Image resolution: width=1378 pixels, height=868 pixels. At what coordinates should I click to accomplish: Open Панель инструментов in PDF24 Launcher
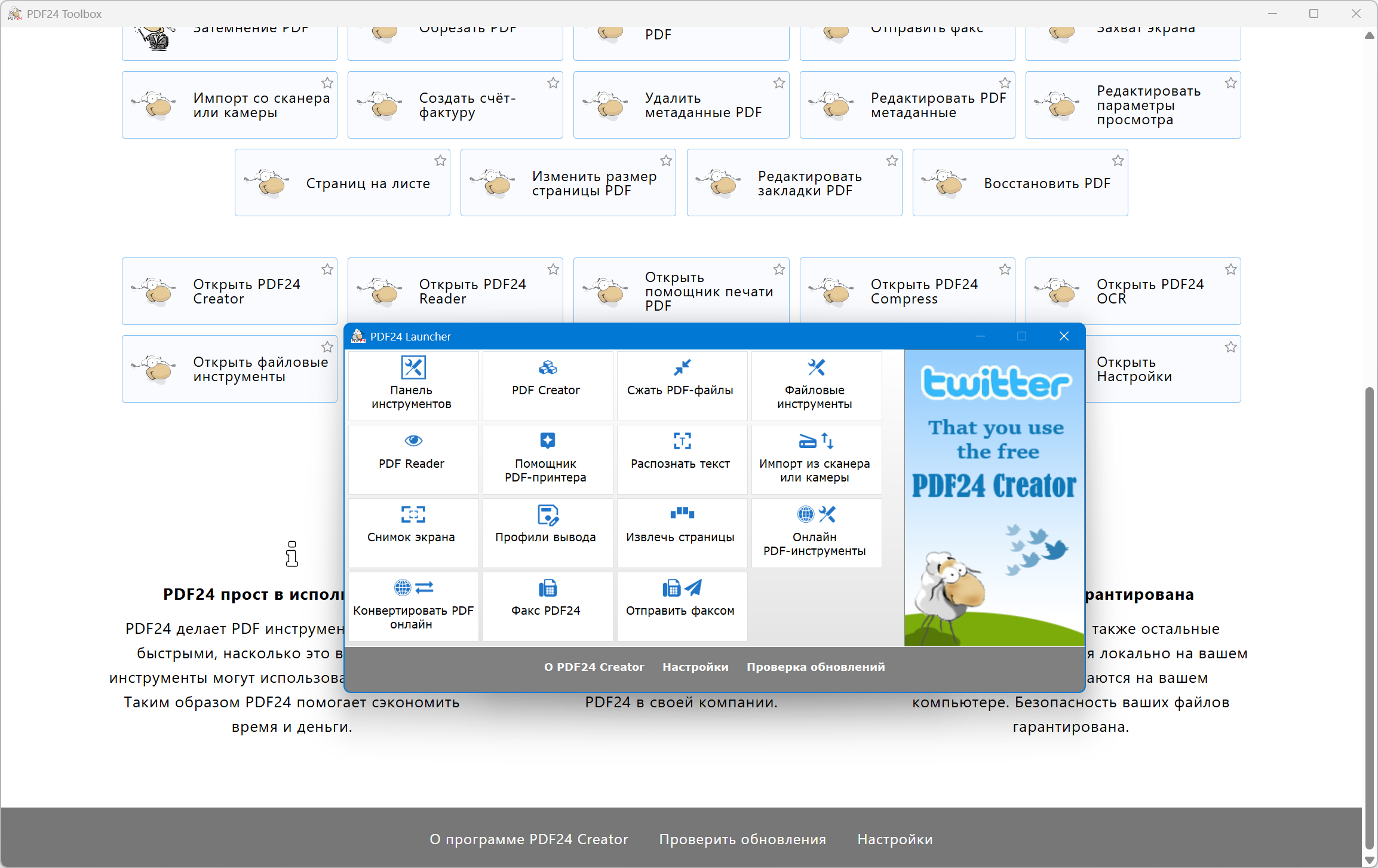[412, 385]
